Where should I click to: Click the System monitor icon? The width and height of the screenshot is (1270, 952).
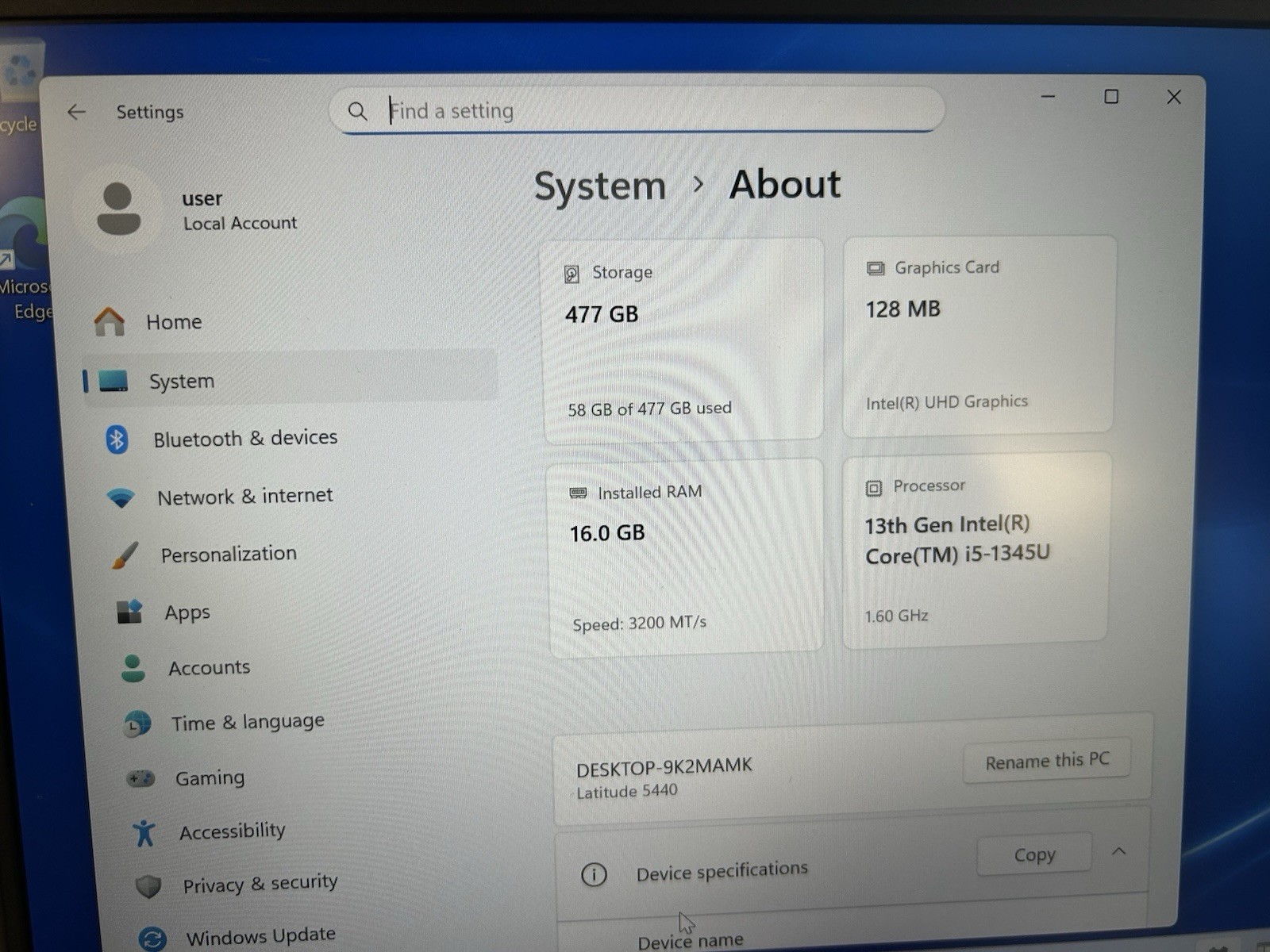(114, 381)
